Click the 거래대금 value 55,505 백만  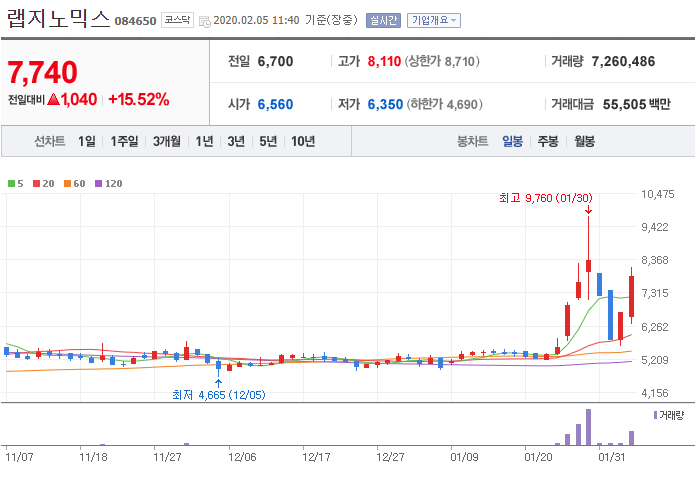pos(636,104)
